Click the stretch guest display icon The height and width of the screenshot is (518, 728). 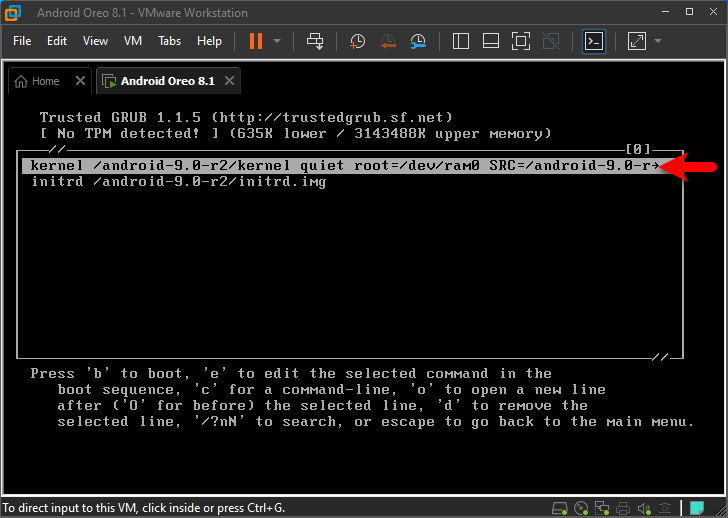pyautogui.click(x=637, y=41)
